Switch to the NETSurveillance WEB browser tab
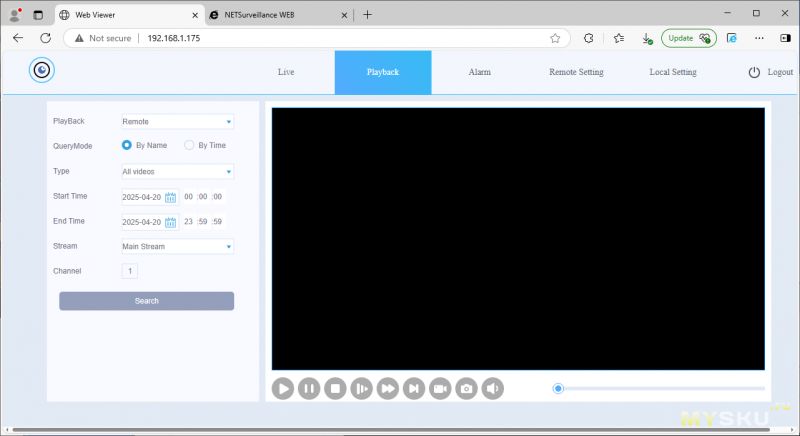The width and height of the screenshot is (800, 436). 279,15
